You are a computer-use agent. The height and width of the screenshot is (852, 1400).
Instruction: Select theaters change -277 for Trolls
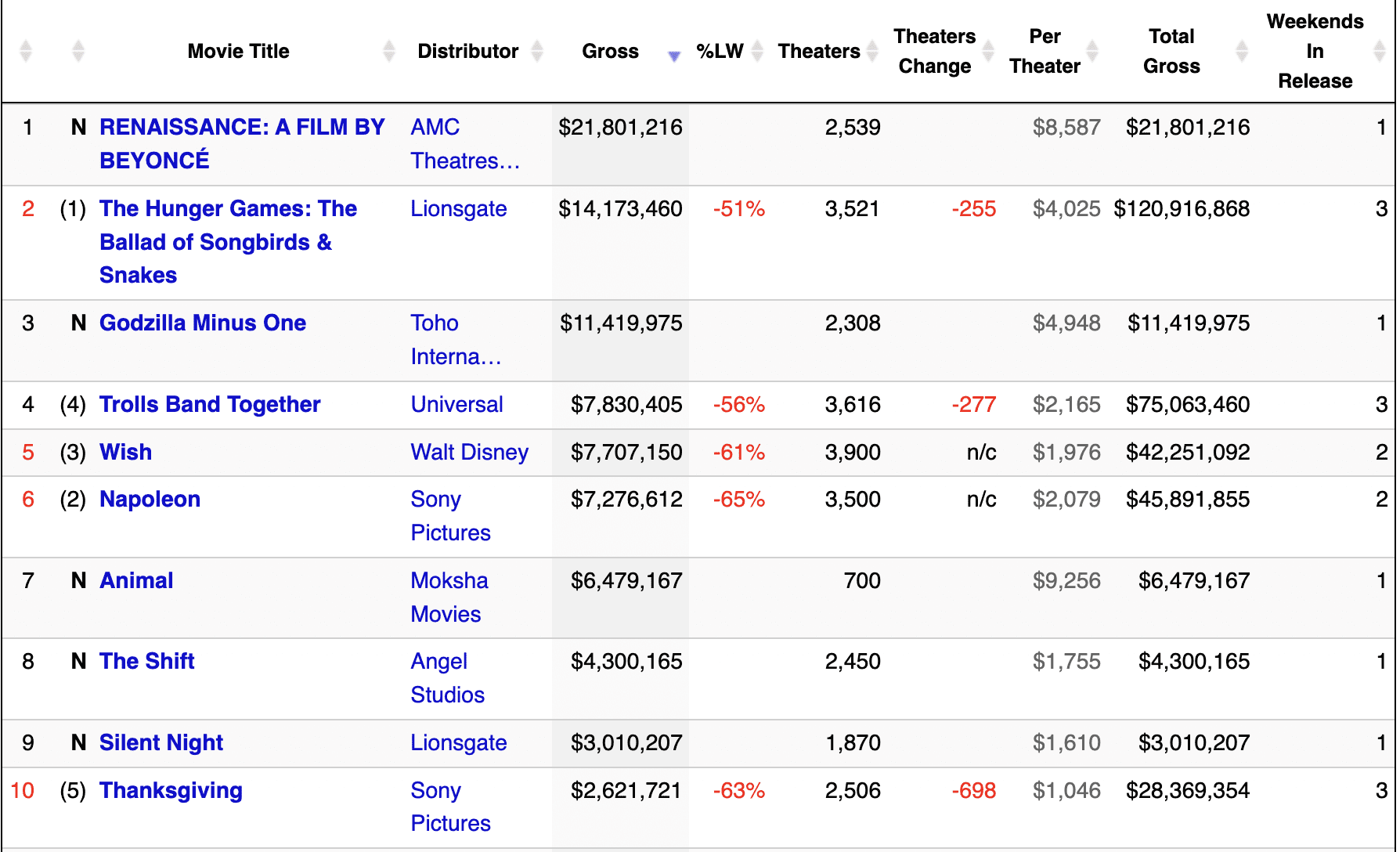point(974,404)
